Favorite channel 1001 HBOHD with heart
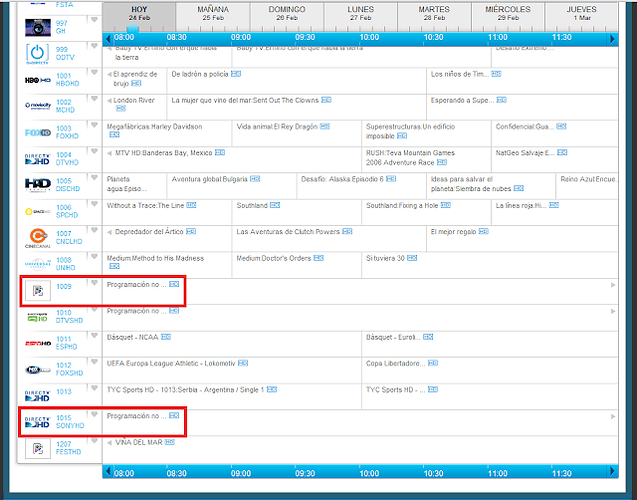This screenshot has width=637, height=500. [94, 74]
